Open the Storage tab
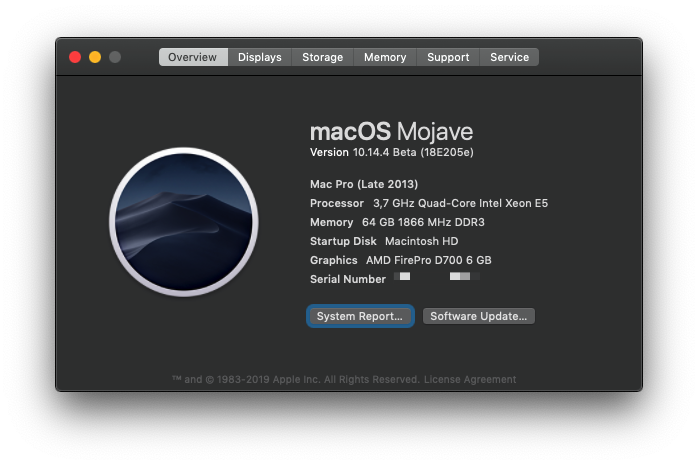The width and height of the screenshot is (698, 465). click(x=322, y=57)
